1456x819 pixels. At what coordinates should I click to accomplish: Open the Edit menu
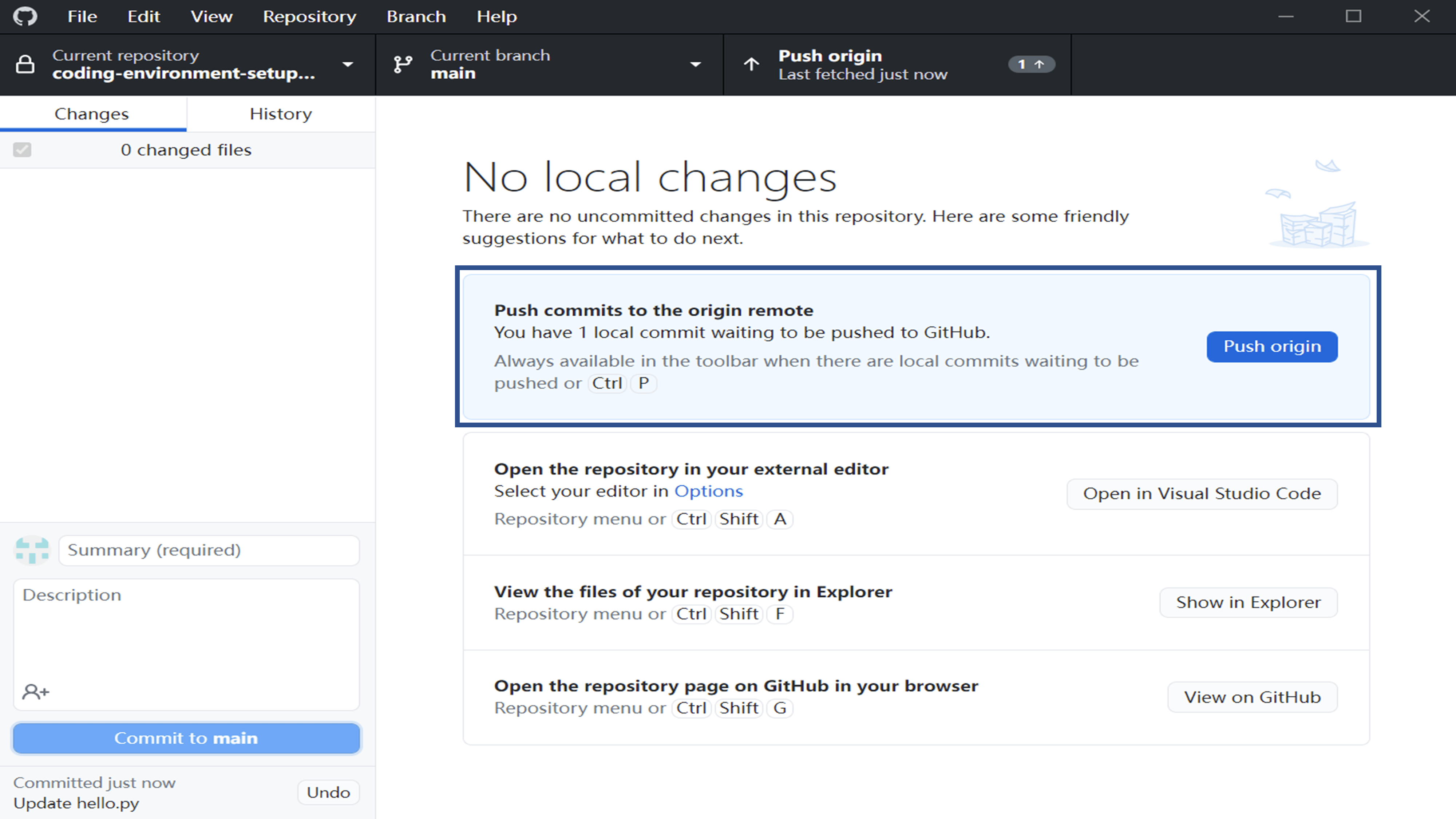[x=143, y=16]
